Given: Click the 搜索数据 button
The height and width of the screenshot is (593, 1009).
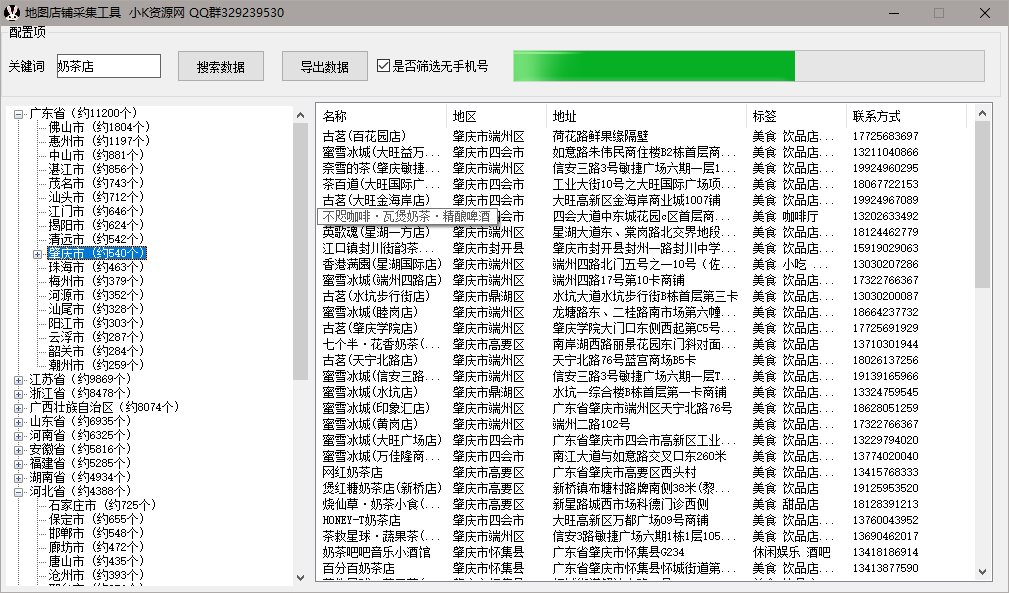Looking at the screenshot, I should (221, 67).
